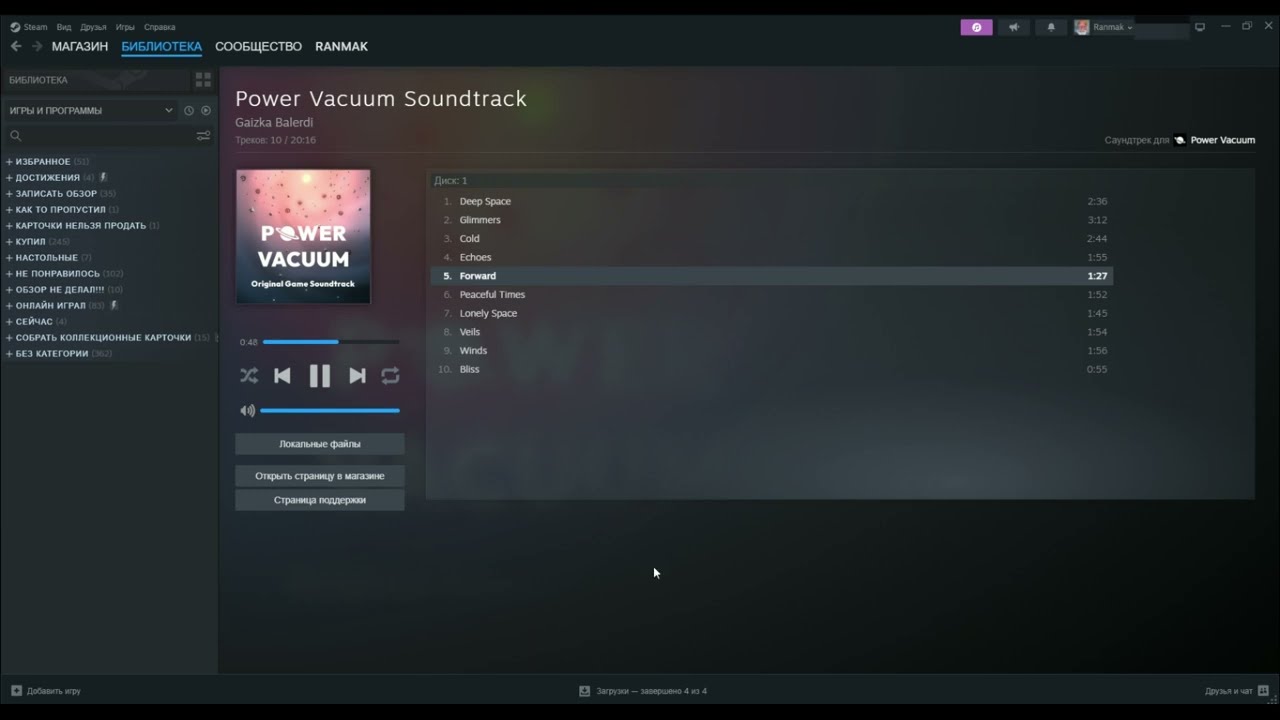Open the Вид menu
This screenshot has width=1280, height=720.
coord(64,27)
